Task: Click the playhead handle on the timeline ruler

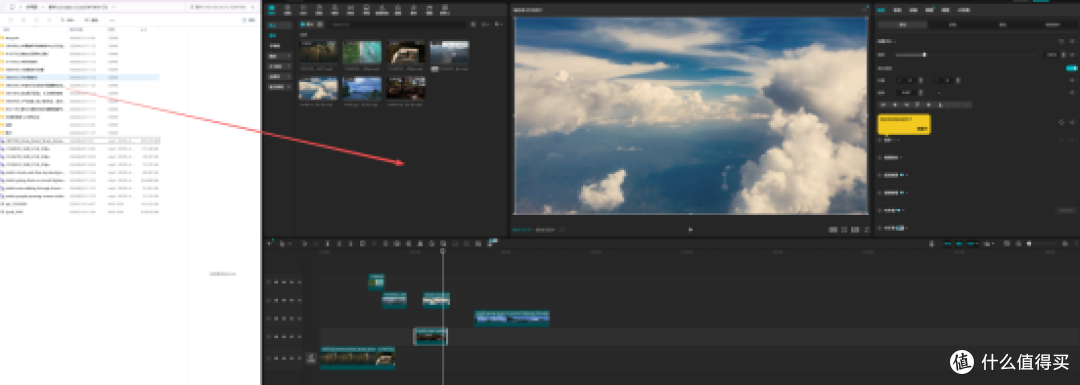Action: 442,251
